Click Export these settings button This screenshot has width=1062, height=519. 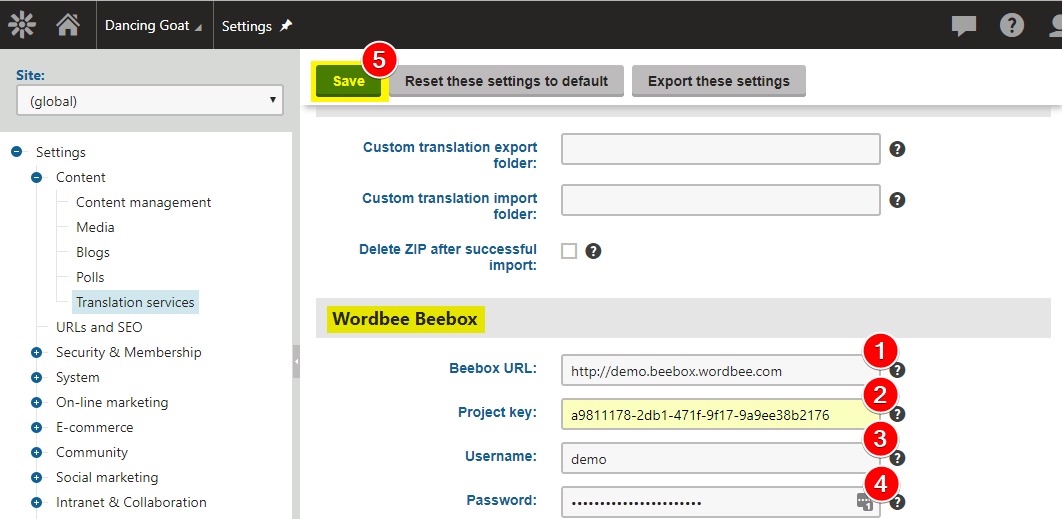[x=718, y=81]
